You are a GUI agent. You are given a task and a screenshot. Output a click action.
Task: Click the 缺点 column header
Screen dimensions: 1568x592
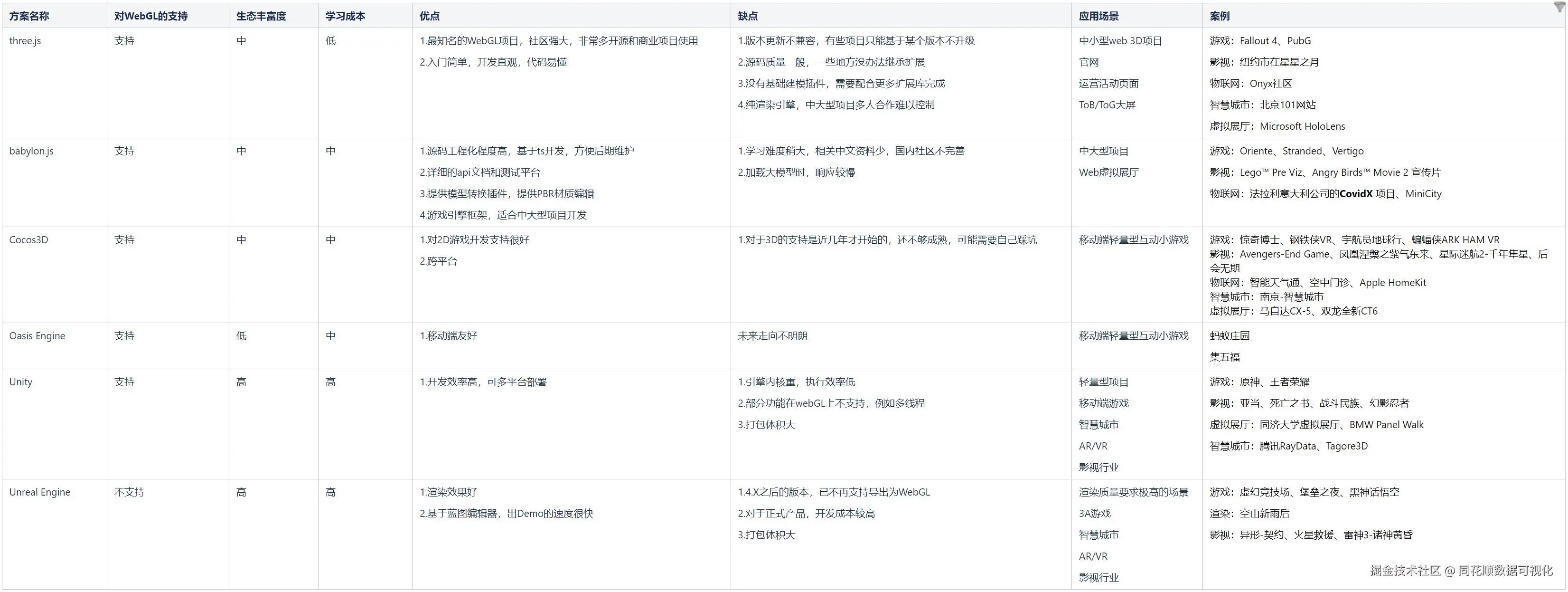tap(748, 17)
